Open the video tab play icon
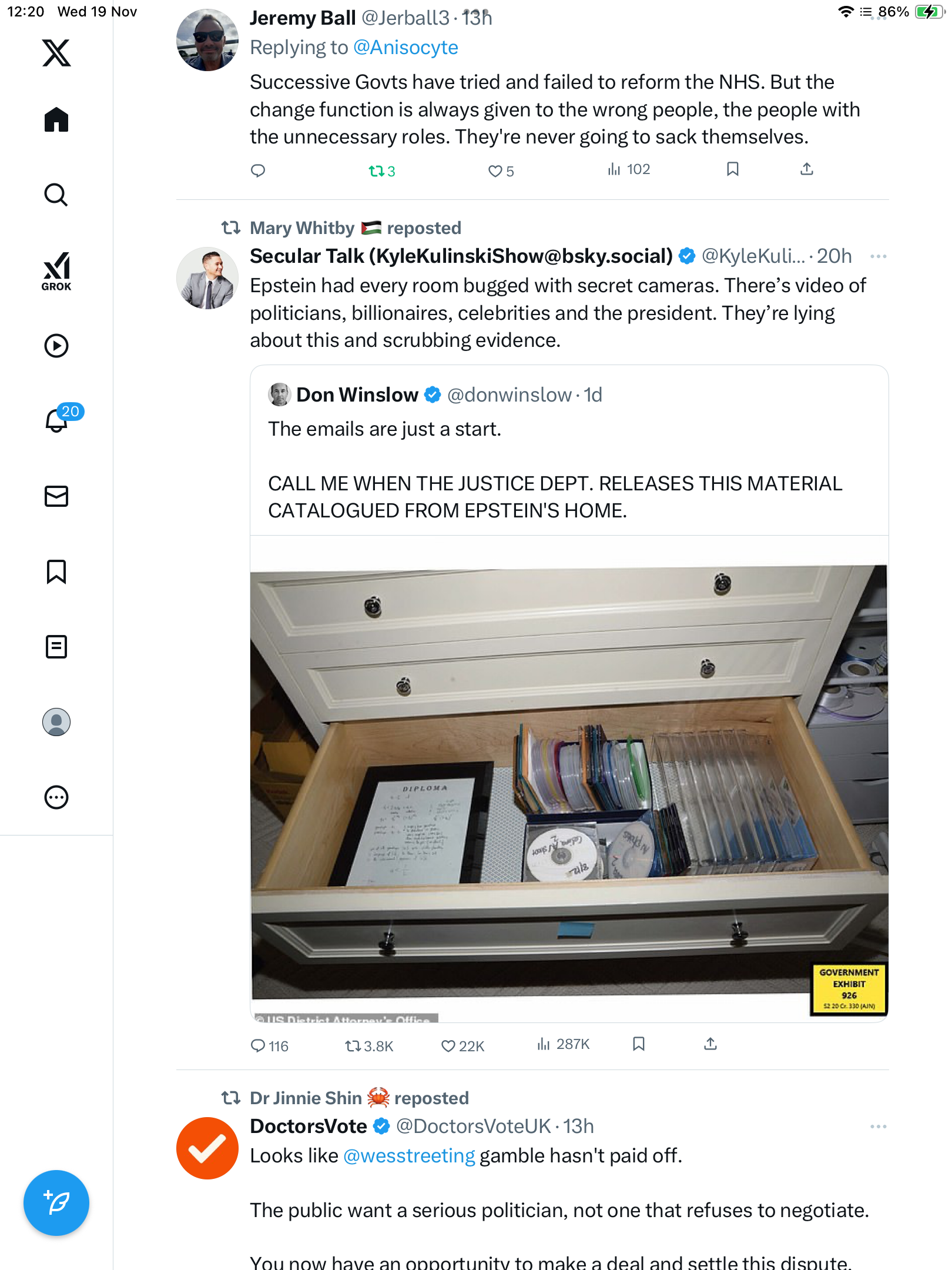952x1270 pixels. point(56,346)
